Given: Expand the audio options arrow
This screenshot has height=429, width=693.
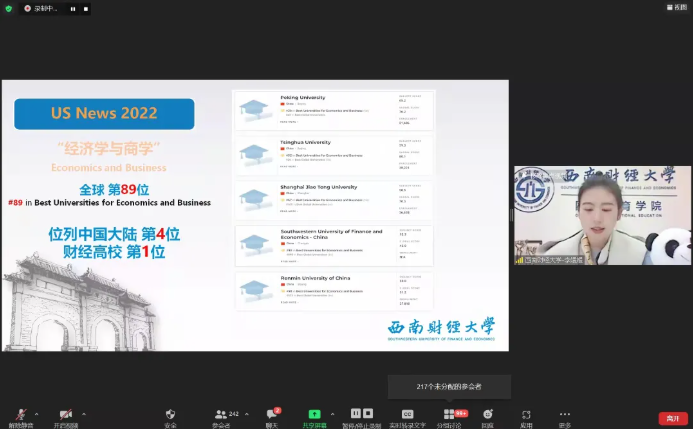Looking at the screenshot, I should [x=36, y=414].
